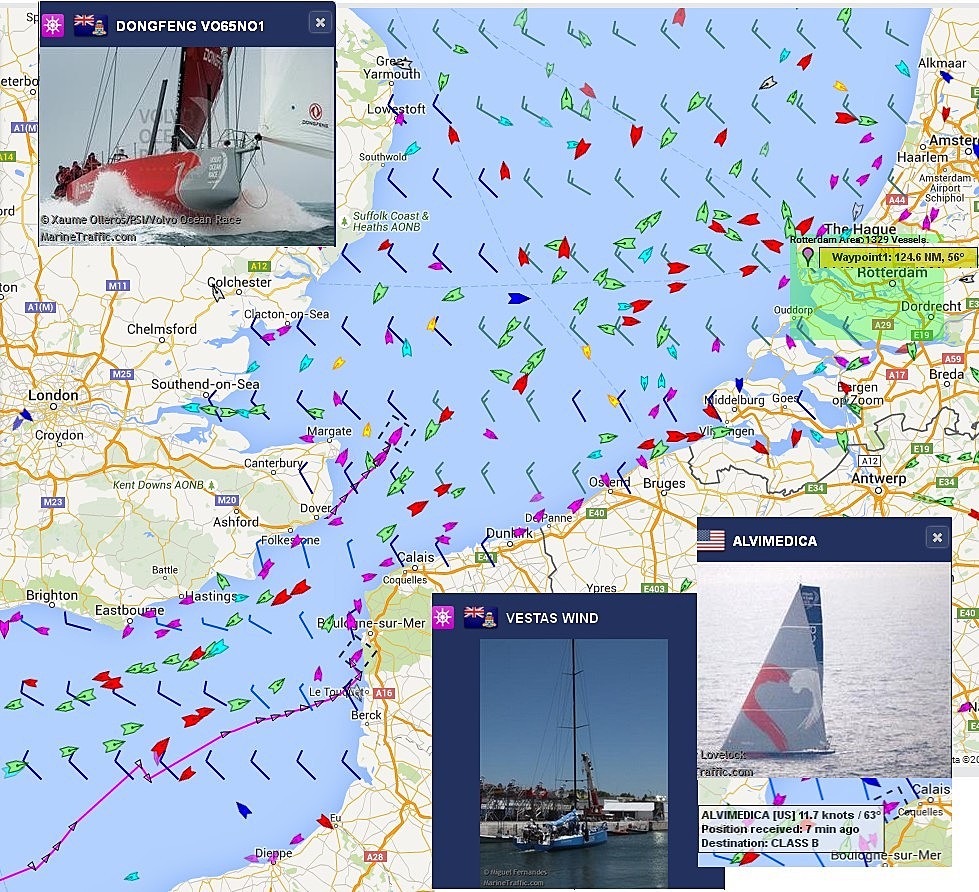The width and height of the screenshot is (979, 892).
Task: Select the magenta vessel marker at Lowestoft
Action: coord(400,118)
